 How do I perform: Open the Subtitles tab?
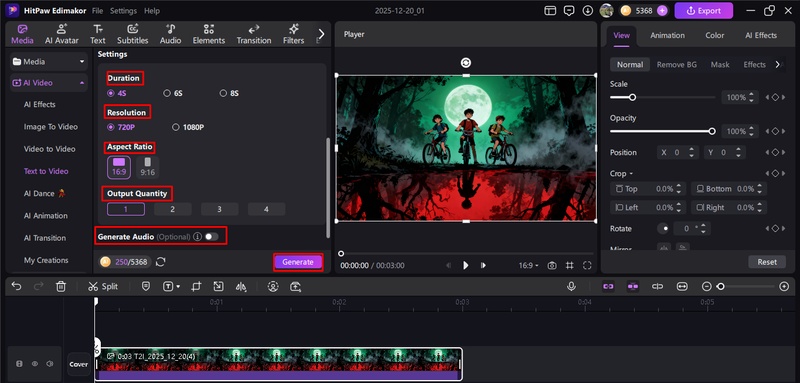[133, 34]
